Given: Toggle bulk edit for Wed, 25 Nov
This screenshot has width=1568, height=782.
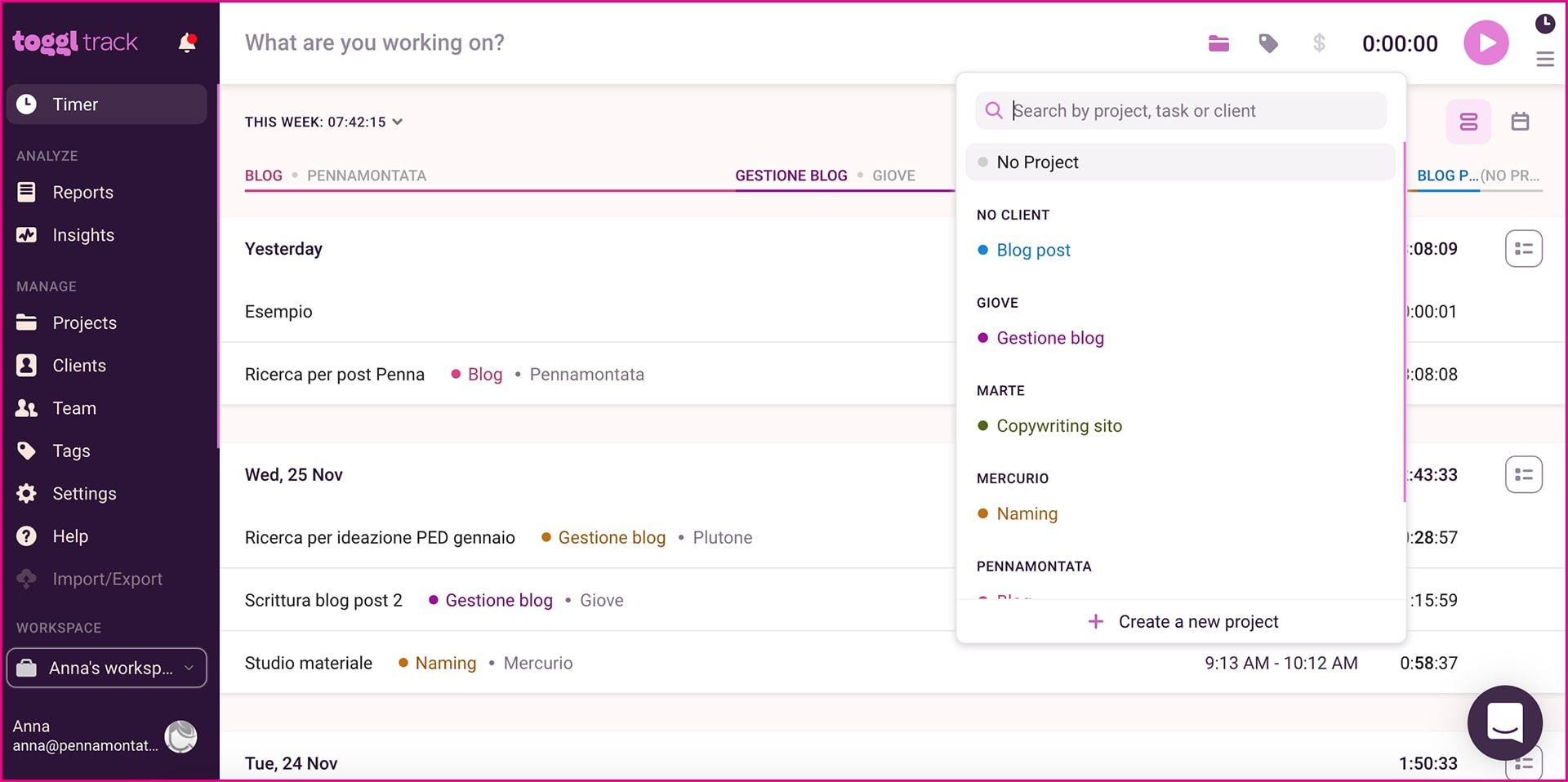Looking at the screenshot, I should pyautogui.click(x=1523, y=475).
